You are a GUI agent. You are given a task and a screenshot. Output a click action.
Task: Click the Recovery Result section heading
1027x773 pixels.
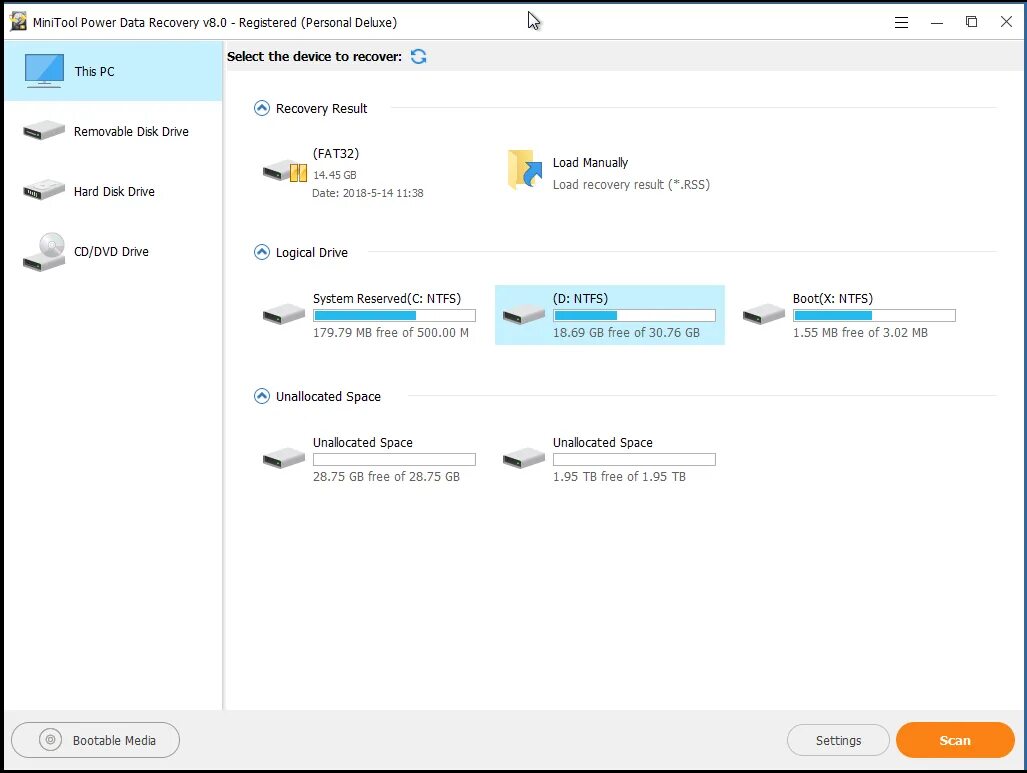(322, 109)
